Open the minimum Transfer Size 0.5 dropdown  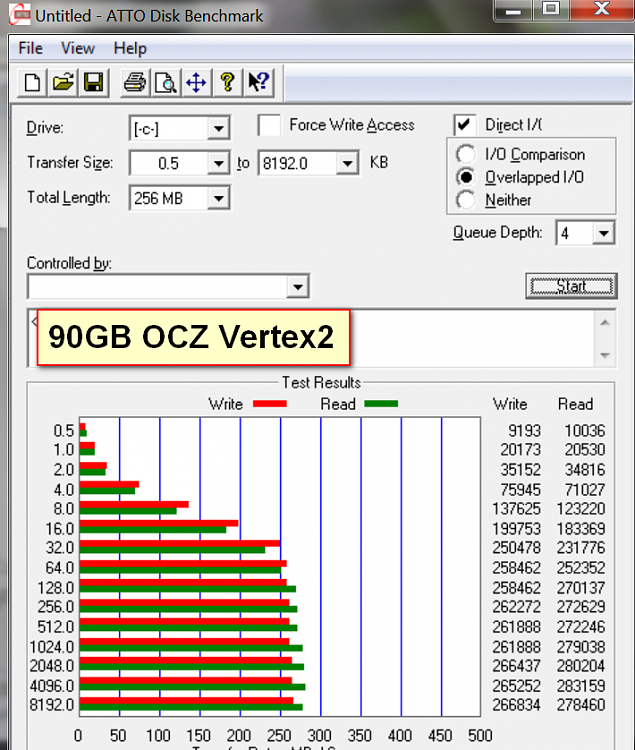point(218,164)
